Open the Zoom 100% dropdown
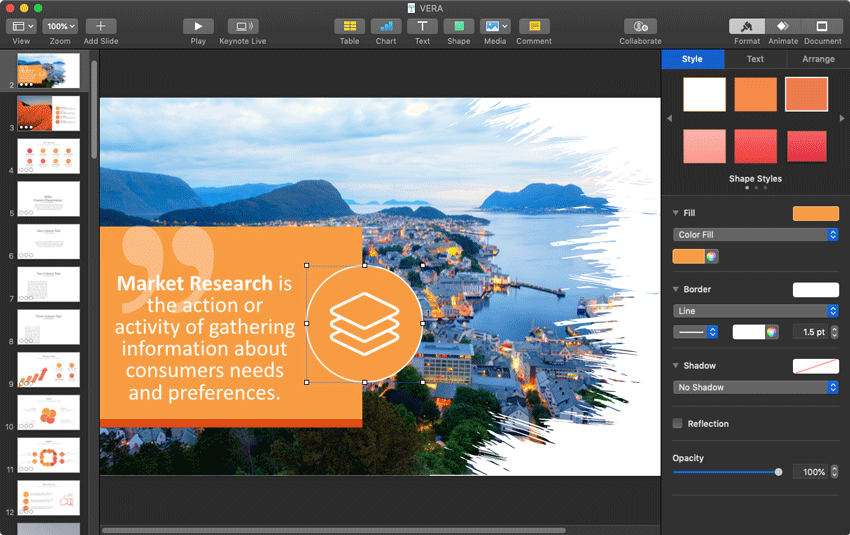The image size is (850, 535). point(60,26)
